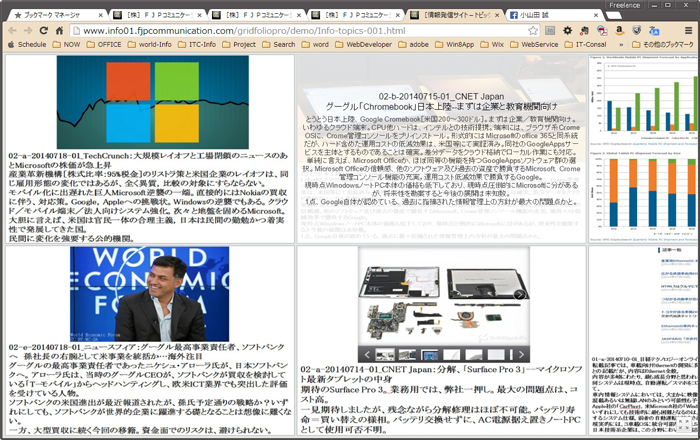The height and width of the screenshot is (440, 700).
Task: Select the first Surface gallery thumbnail
Action: 384,355
